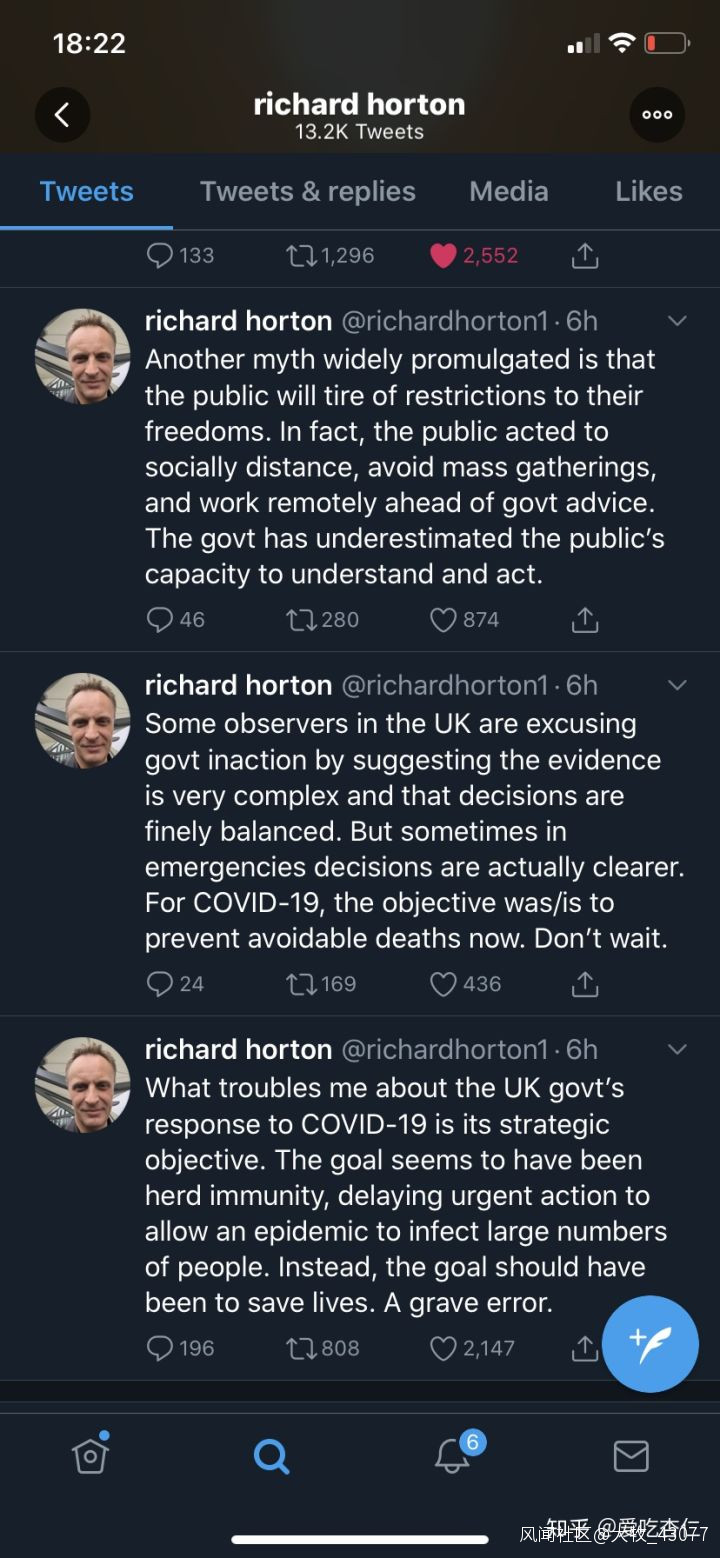Switch to the Media tab
720x1558 pixels.
[509, 191]
